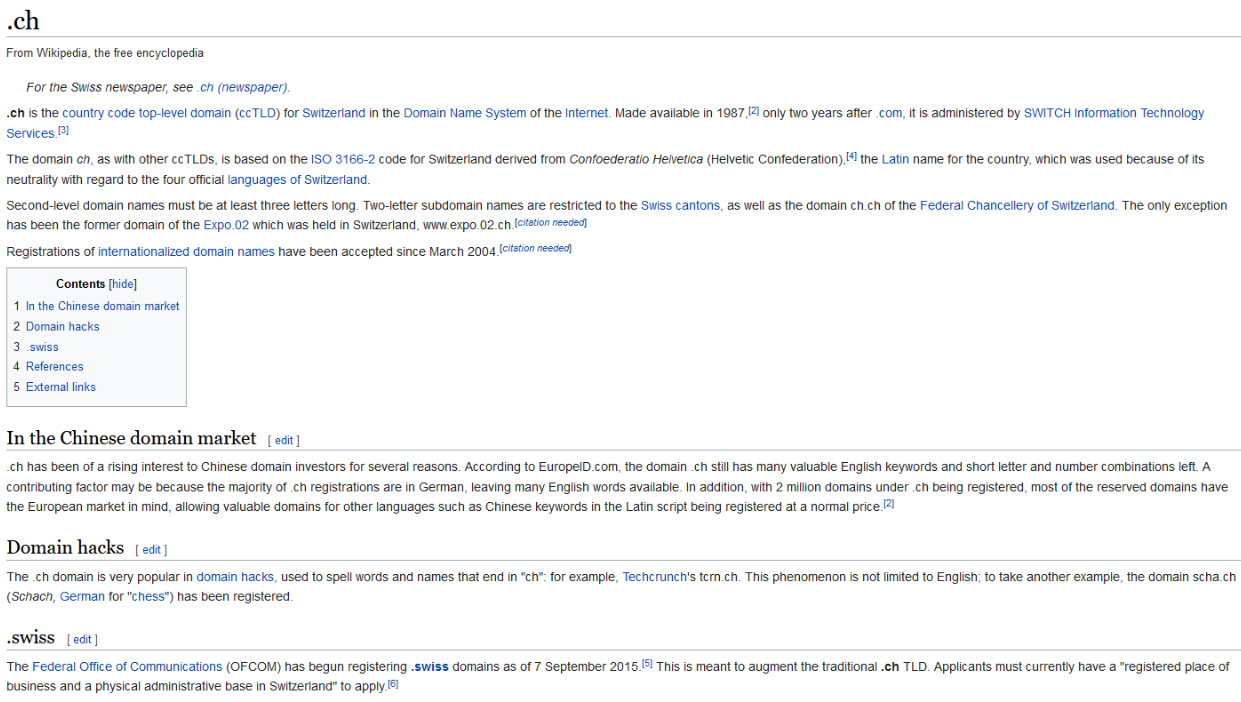This screenshot has height=702, width=1241.
Task: Edit the In the Chinese domain market section
Action: [x=284, y=440]
